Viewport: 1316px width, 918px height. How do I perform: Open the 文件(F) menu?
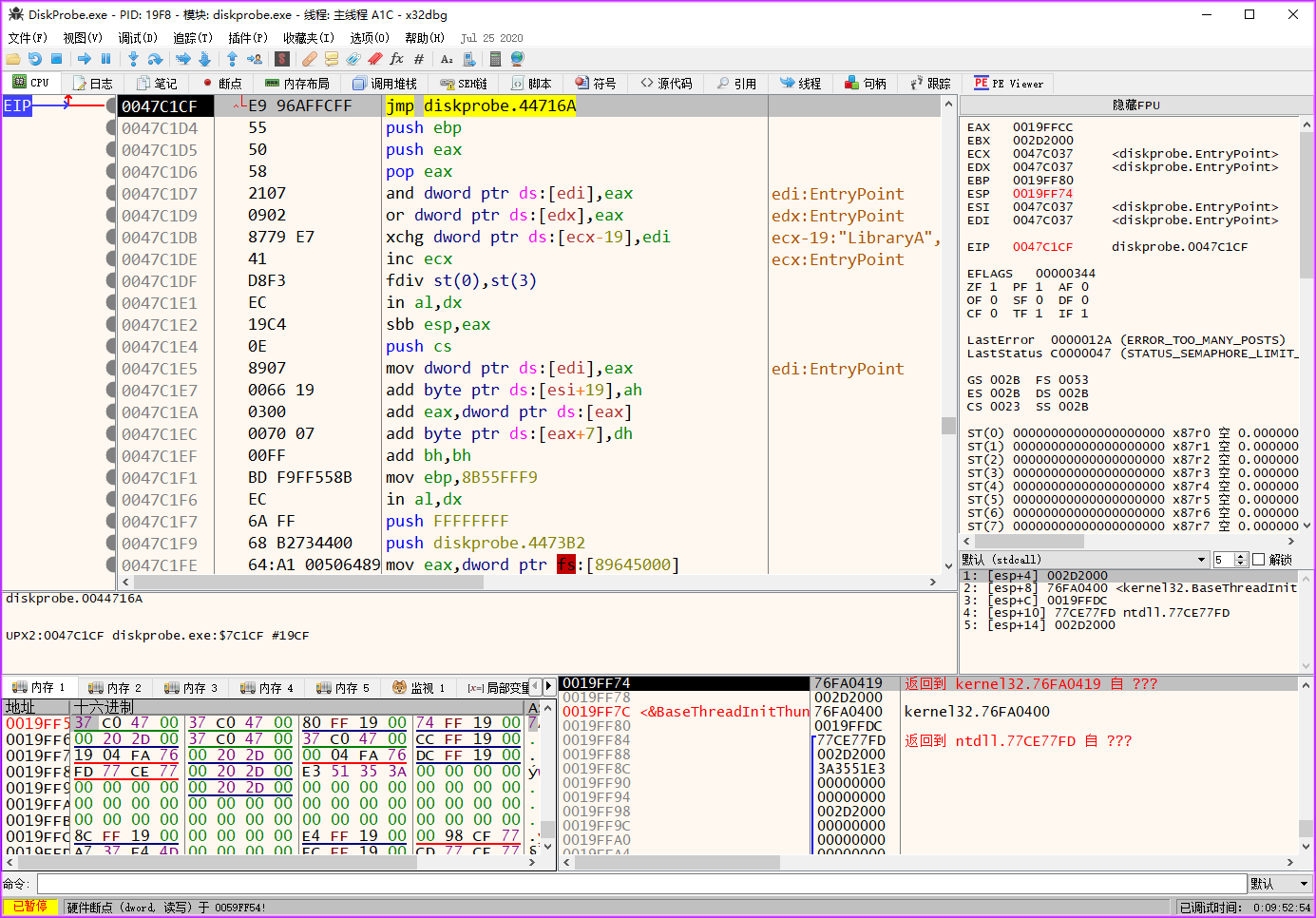pyautogui.click(x=28, y=38)
